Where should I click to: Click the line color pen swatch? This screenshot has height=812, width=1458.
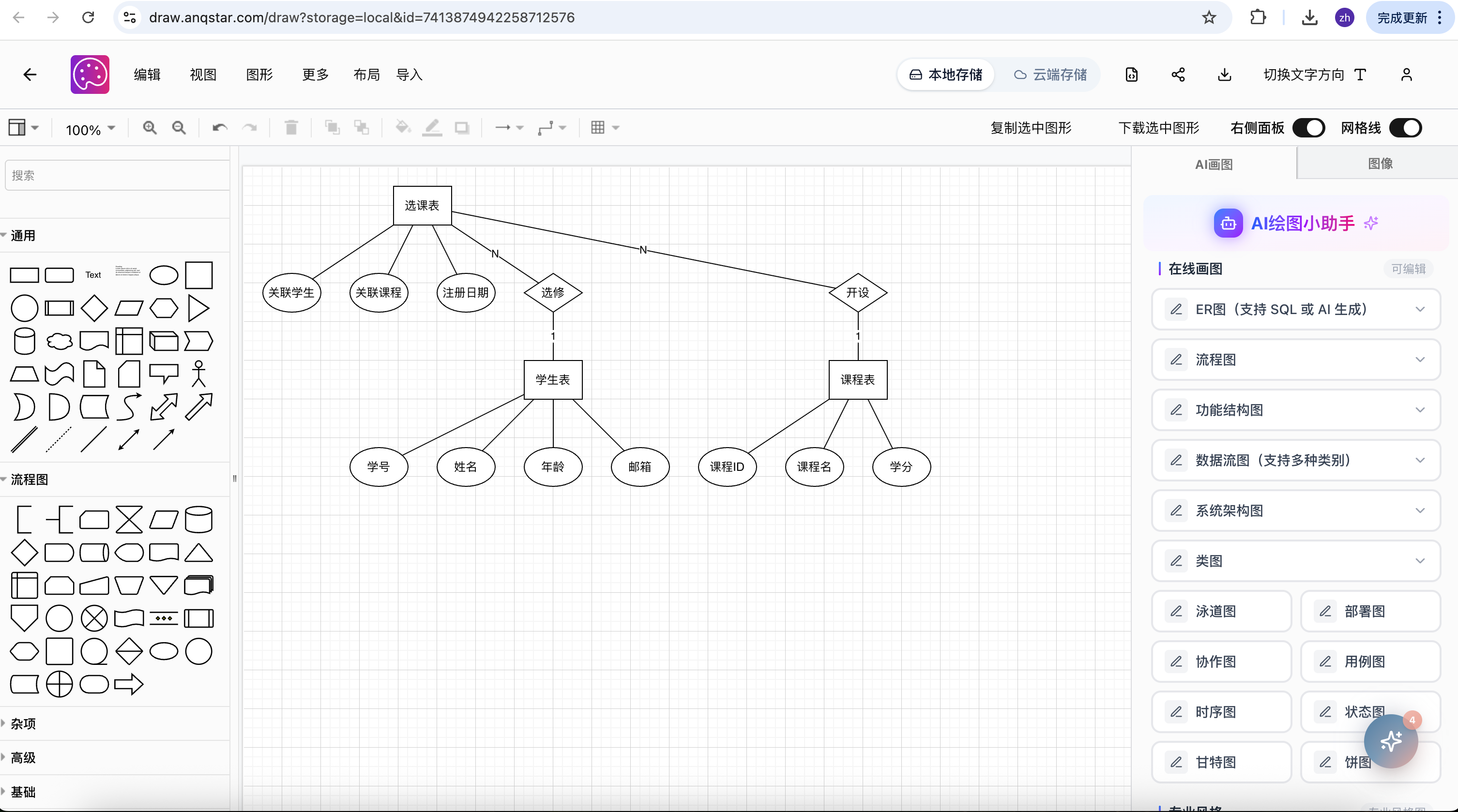pyautogui.click(x=432, y=128)
